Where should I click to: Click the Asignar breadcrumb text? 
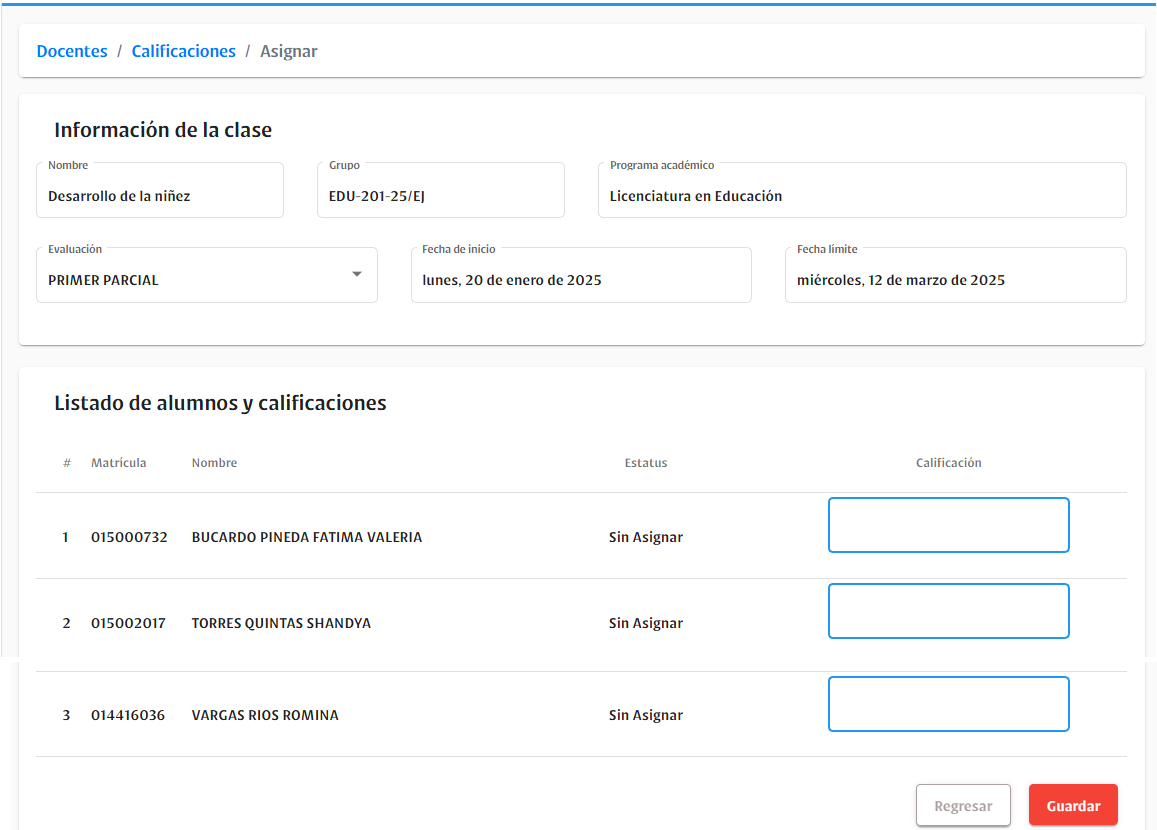tap(289, 52)
